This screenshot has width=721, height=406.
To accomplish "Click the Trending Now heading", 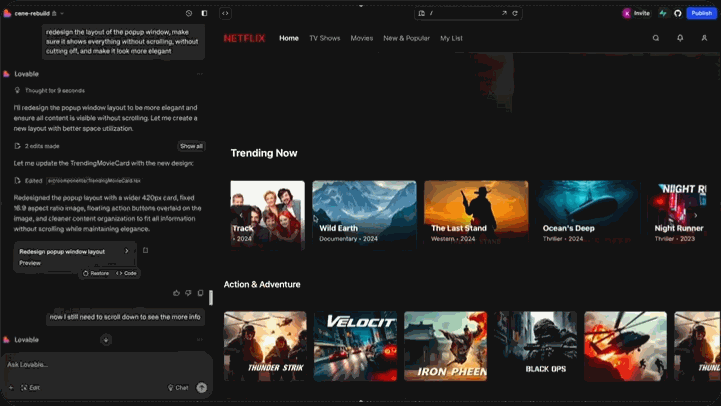I will click(x=264, y=153).
